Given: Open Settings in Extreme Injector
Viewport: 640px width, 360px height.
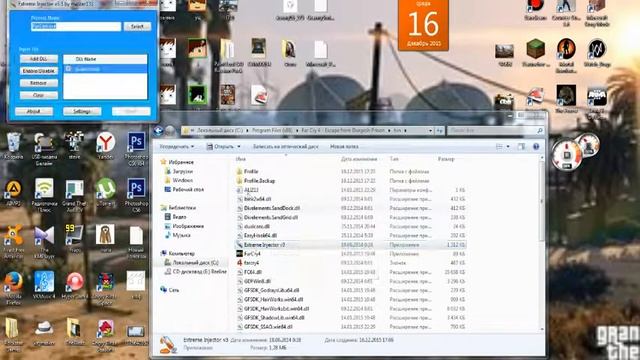Looking at the screenshot, I should click(x=82, y=111).
